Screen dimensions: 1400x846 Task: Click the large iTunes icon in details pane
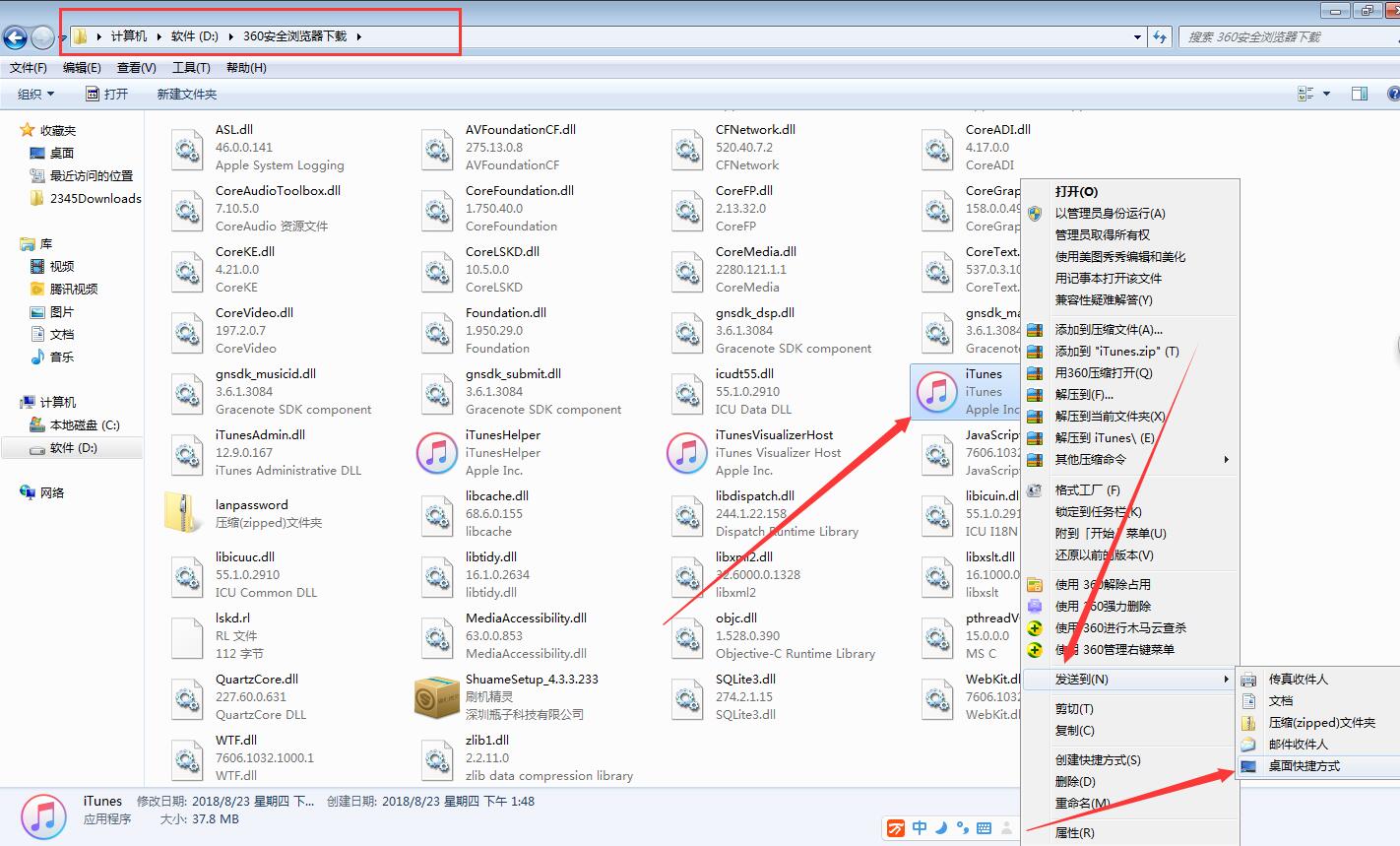[x=43, y=815]
